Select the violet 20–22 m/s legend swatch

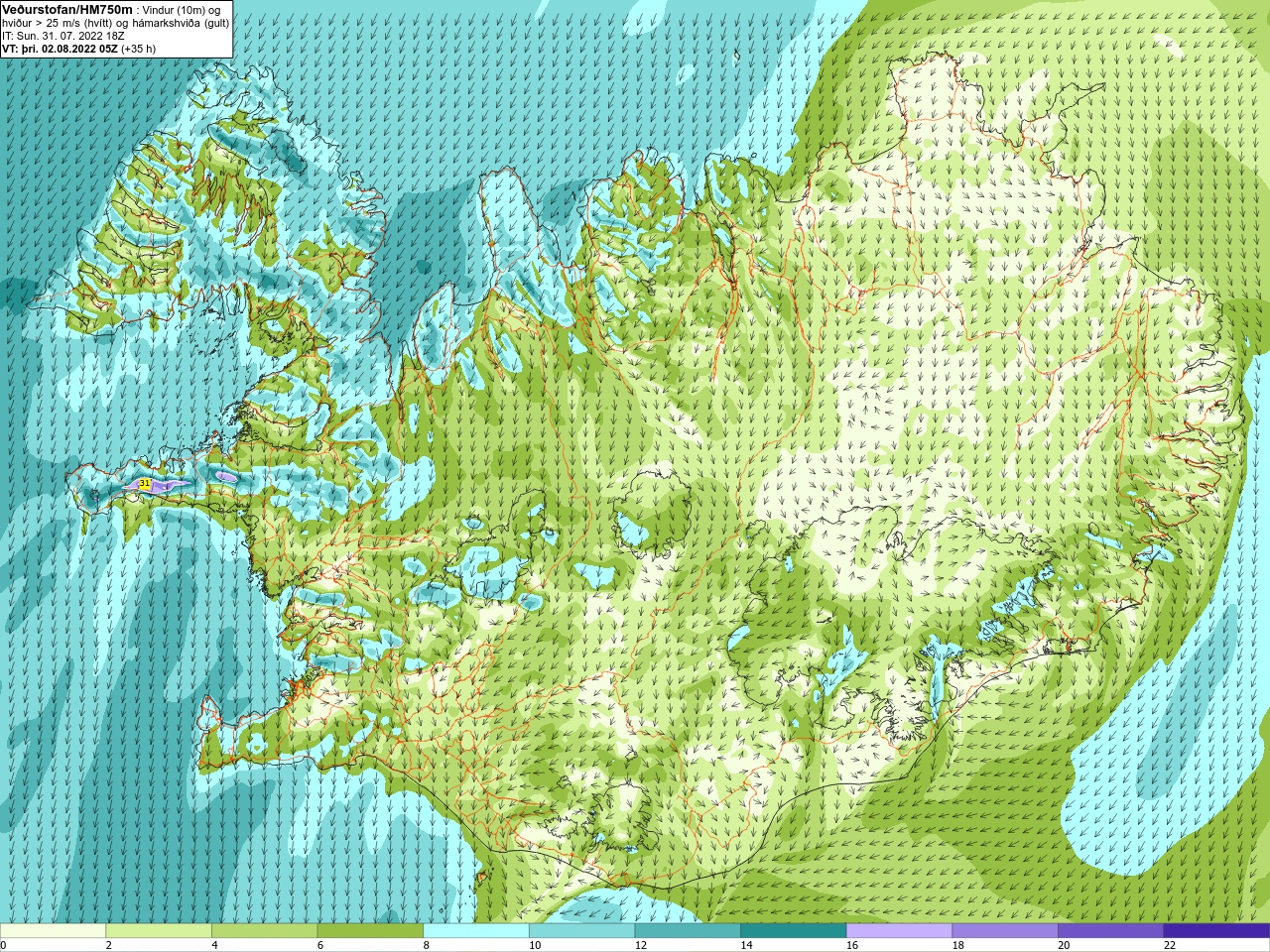point(1110,931)
